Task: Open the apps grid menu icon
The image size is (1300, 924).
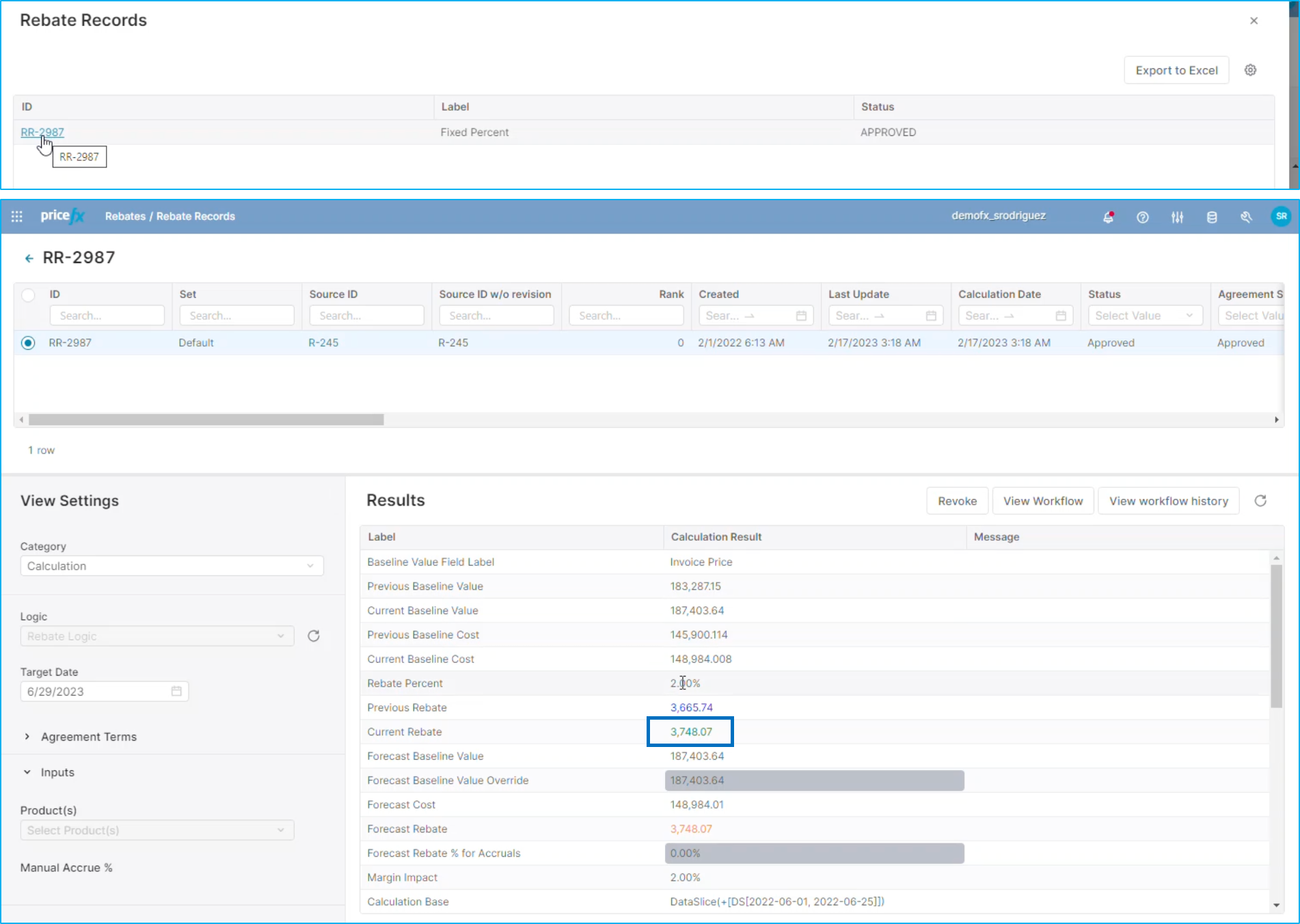Action: click(17, 217)
